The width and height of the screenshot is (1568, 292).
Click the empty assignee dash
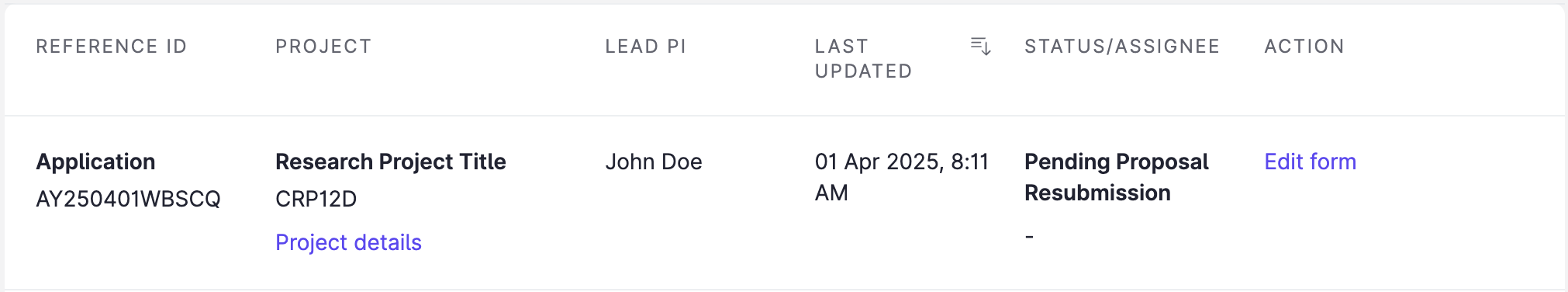coord(1029,236)
